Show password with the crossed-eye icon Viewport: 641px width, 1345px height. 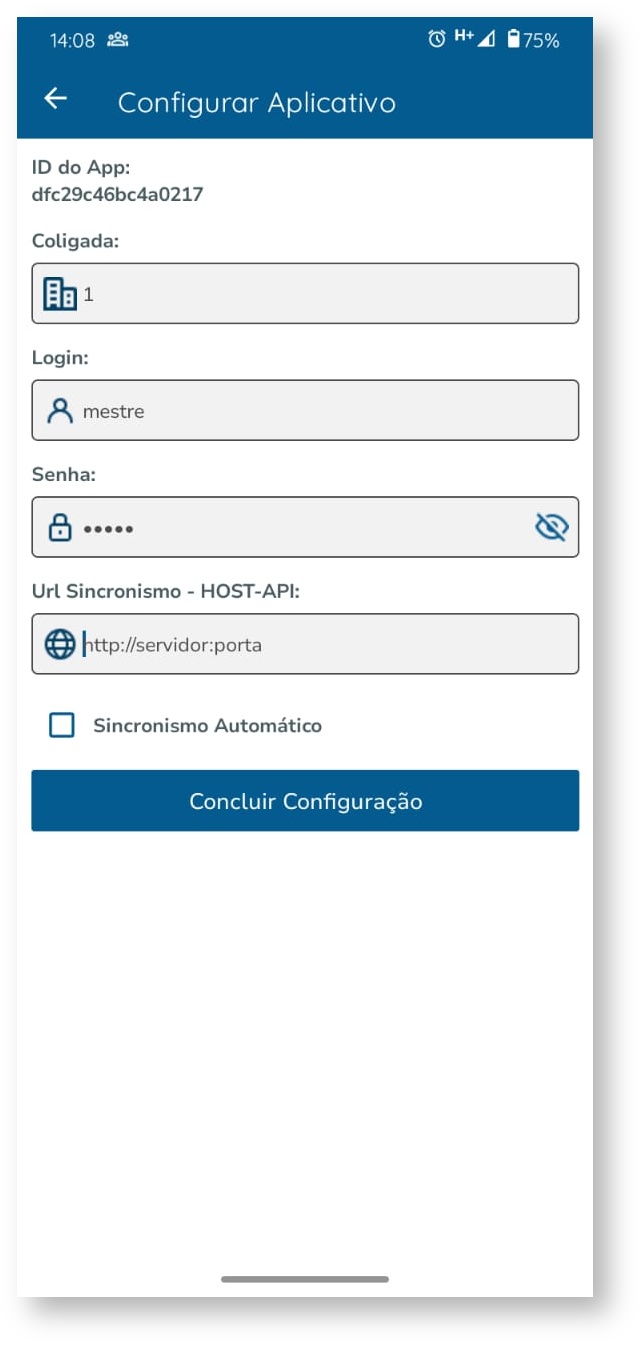point(551,527)
